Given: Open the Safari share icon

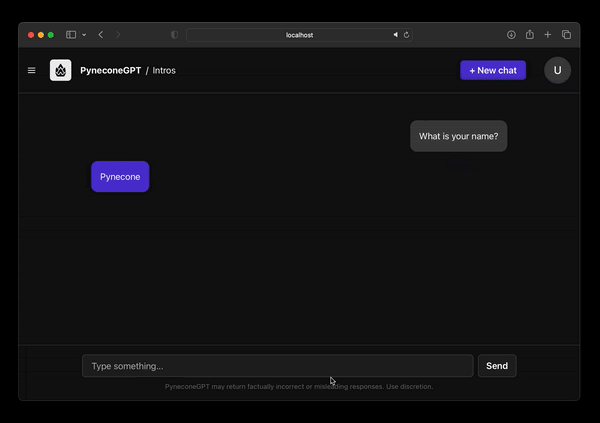Looking at the screenshot, I should click(x=530, y=34).
